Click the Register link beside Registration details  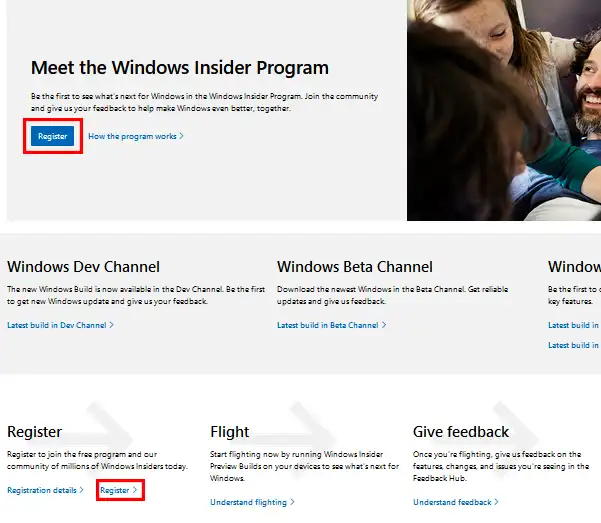[x=118, y=490]
